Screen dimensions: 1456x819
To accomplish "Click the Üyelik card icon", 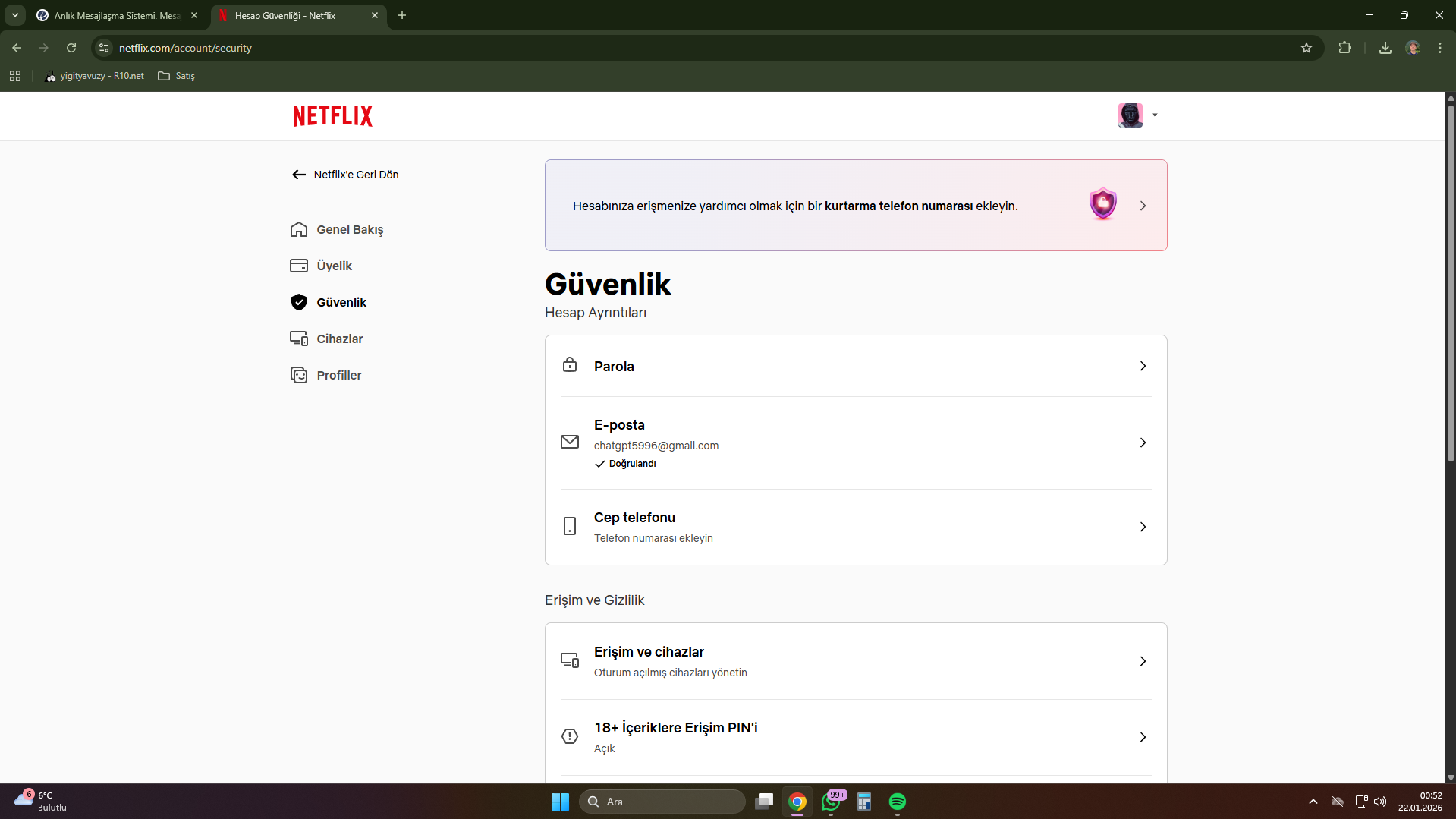I will [299, 266].
